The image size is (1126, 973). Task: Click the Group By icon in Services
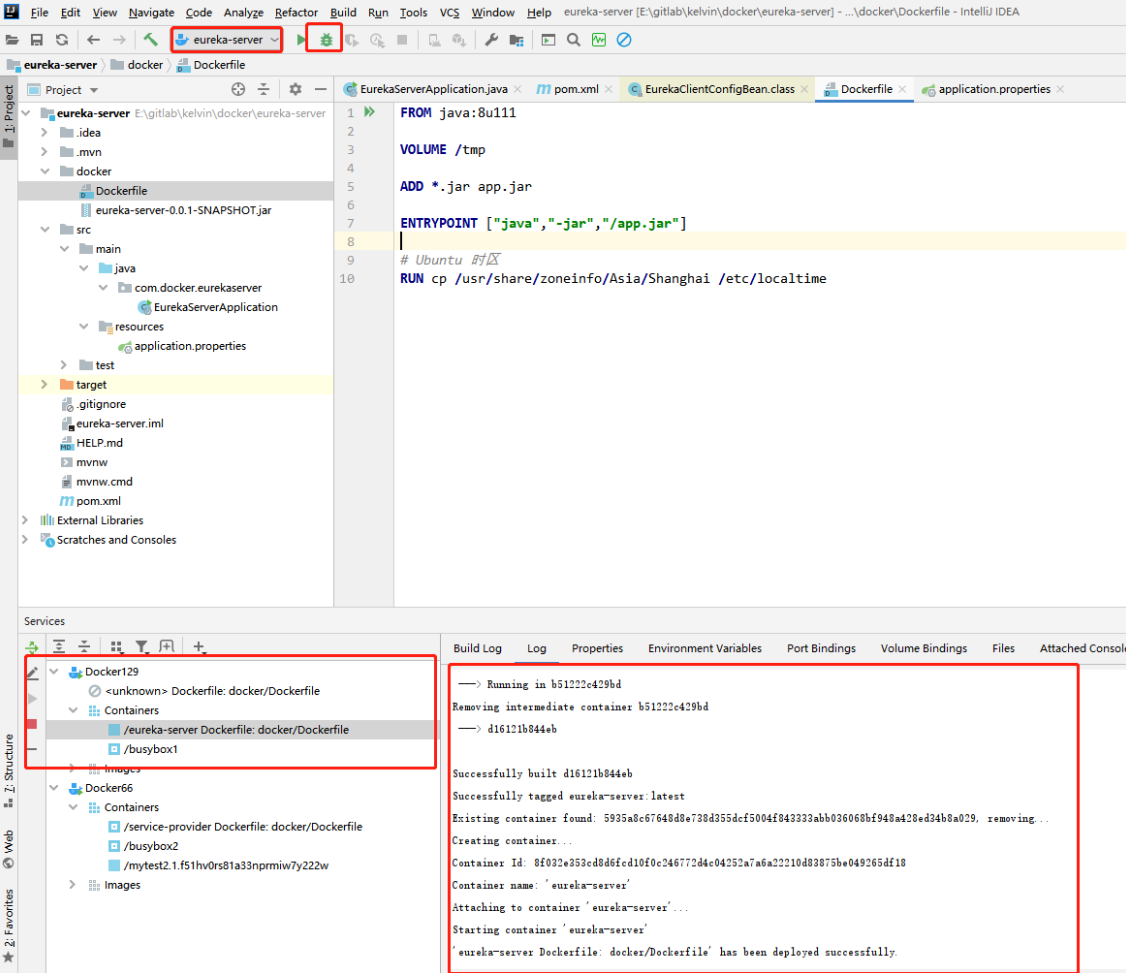tap(116, 646)
